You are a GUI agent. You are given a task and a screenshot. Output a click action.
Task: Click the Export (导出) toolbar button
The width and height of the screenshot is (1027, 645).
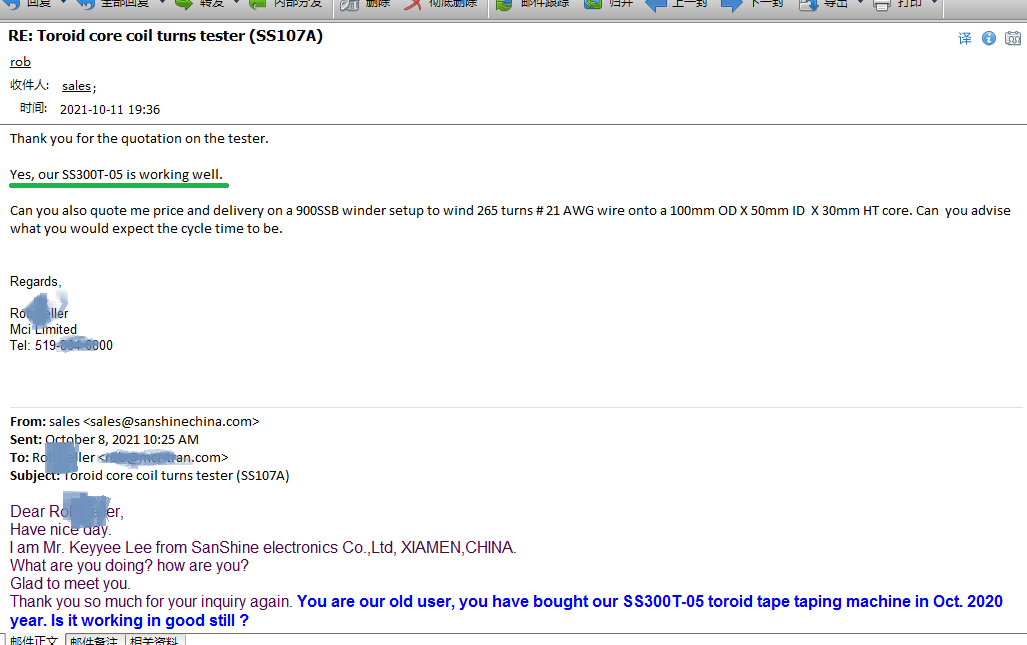coord(823,4)
